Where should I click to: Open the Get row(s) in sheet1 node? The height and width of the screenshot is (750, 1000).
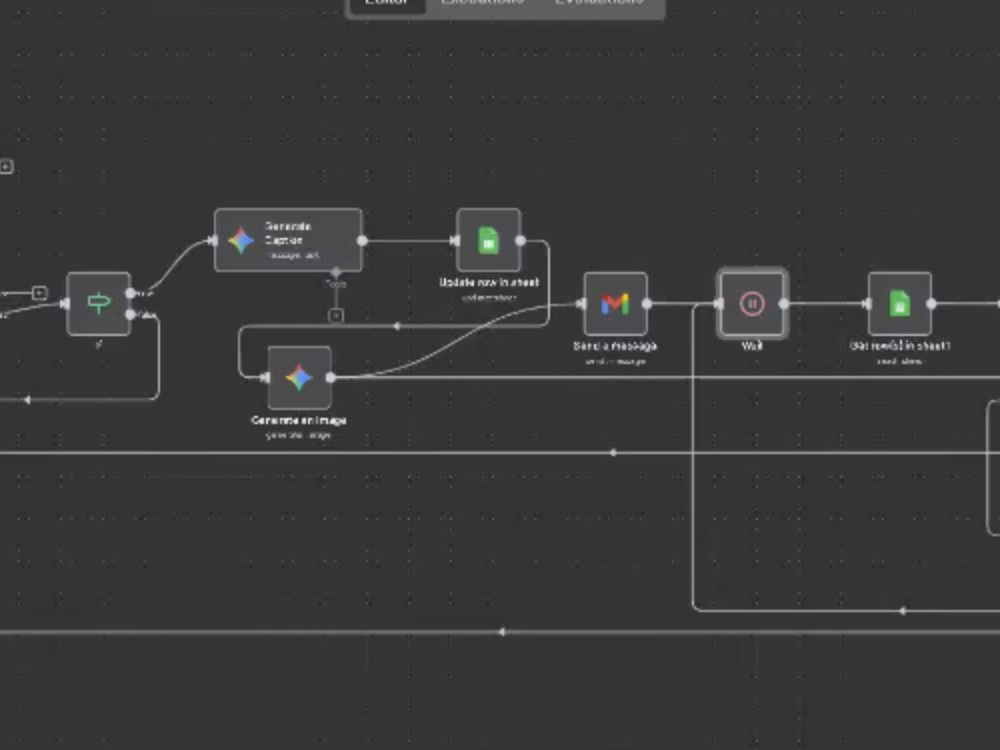tap(899, 304)
